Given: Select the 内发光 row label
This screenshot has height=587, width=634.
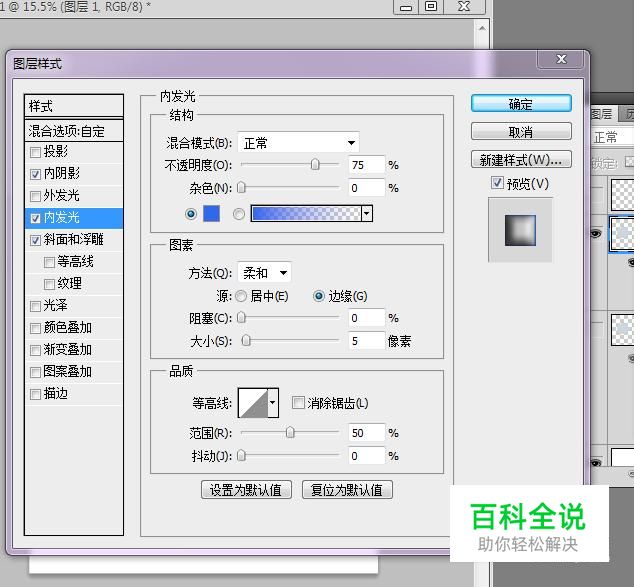Looking at the screenshot, I should click(61, 217).
